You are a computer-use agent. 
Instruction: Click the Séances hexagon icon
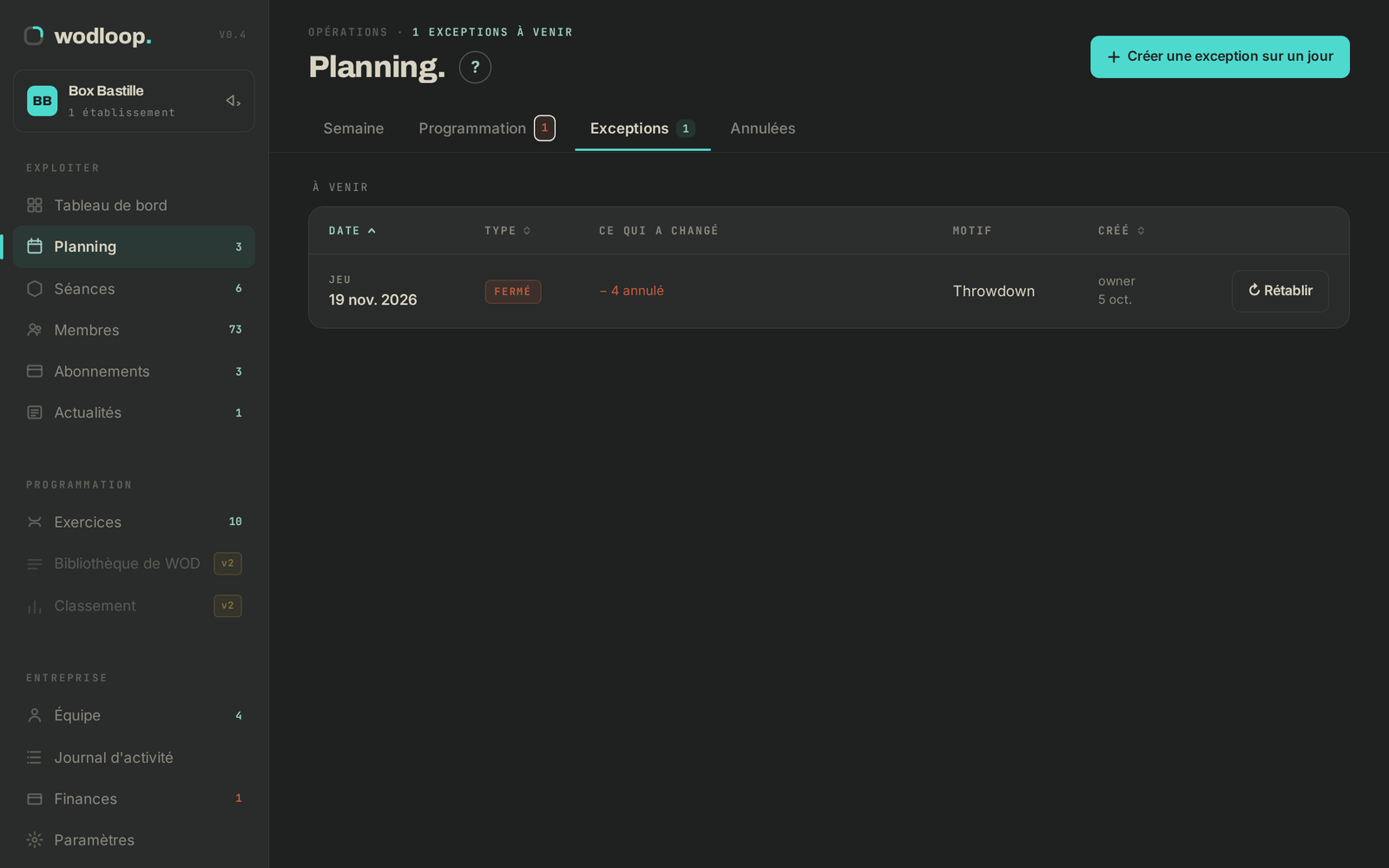coord(35,288)
